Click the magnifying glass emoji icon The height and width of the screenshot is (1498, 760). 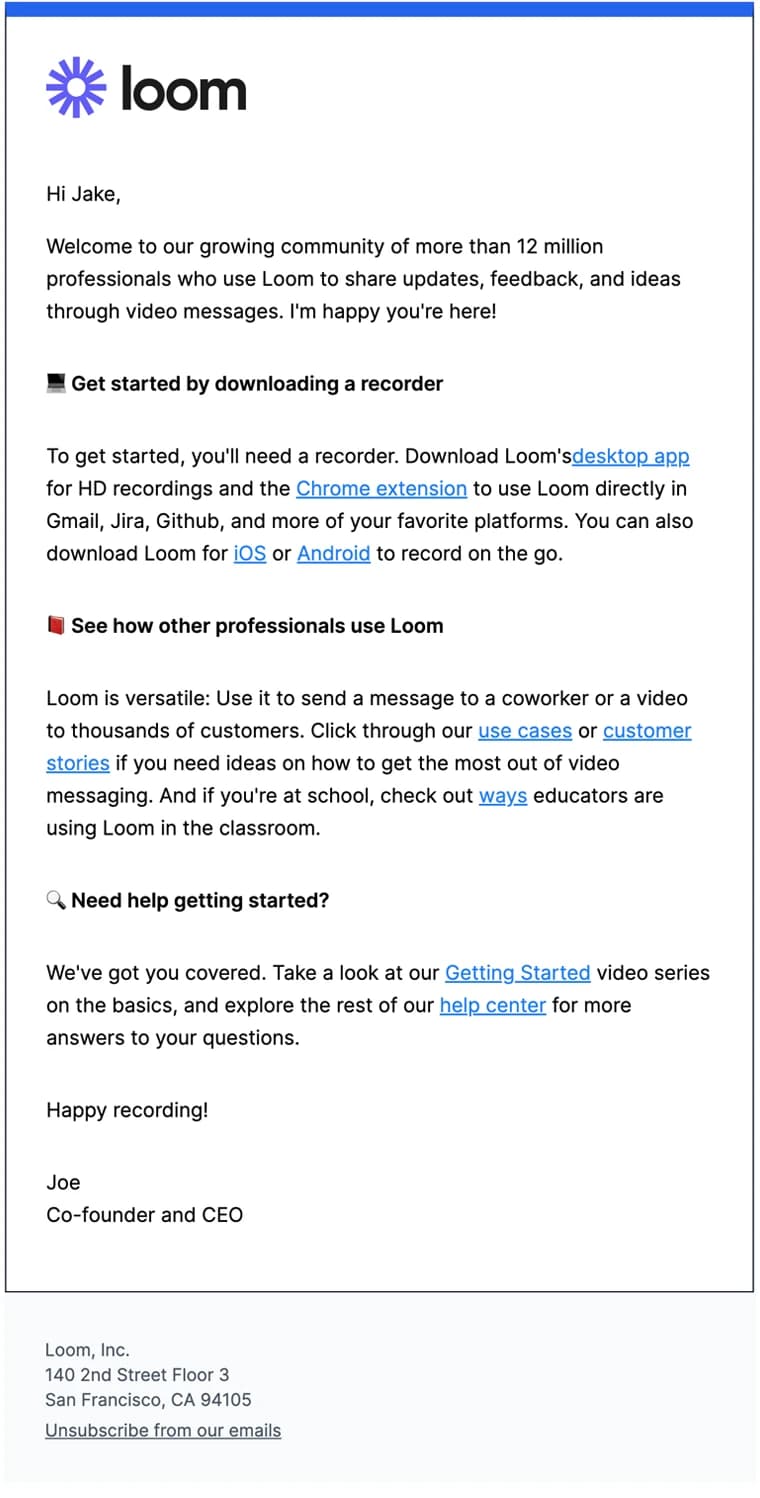[x=56, y=900]
